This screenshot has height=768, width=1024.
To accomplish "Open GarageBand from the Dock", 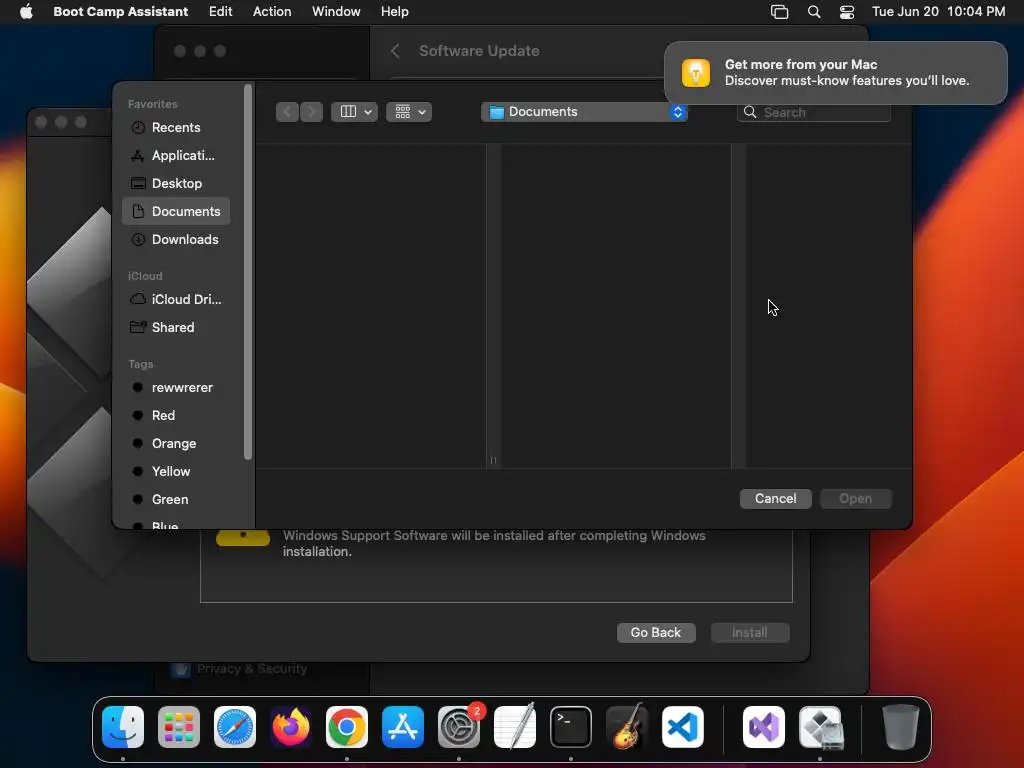I will click(627, 727).
